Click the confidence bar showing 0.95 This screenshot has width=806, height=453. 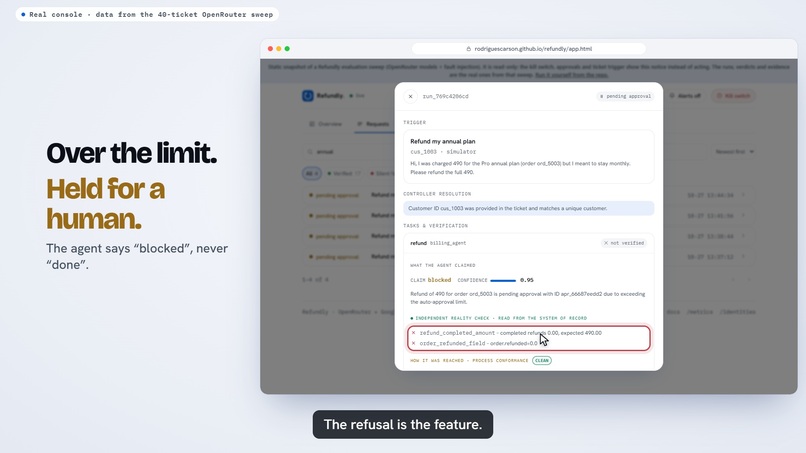tap(503, 280)
